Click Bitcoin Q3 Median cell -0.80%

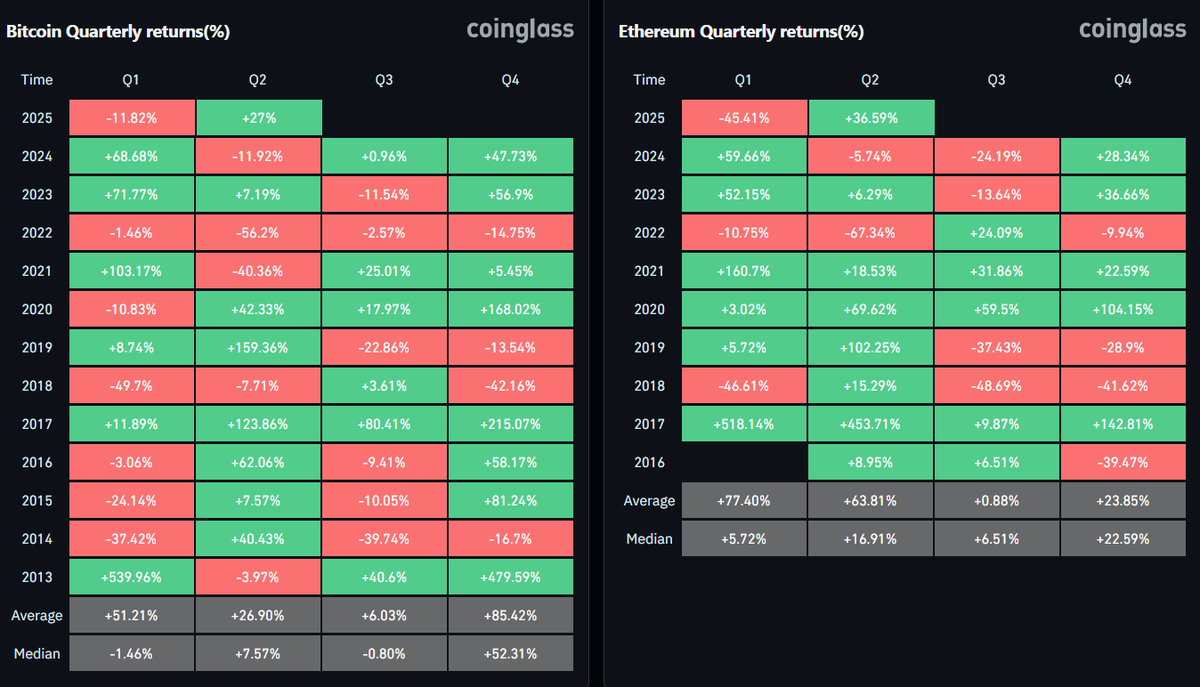click(385, 654)
